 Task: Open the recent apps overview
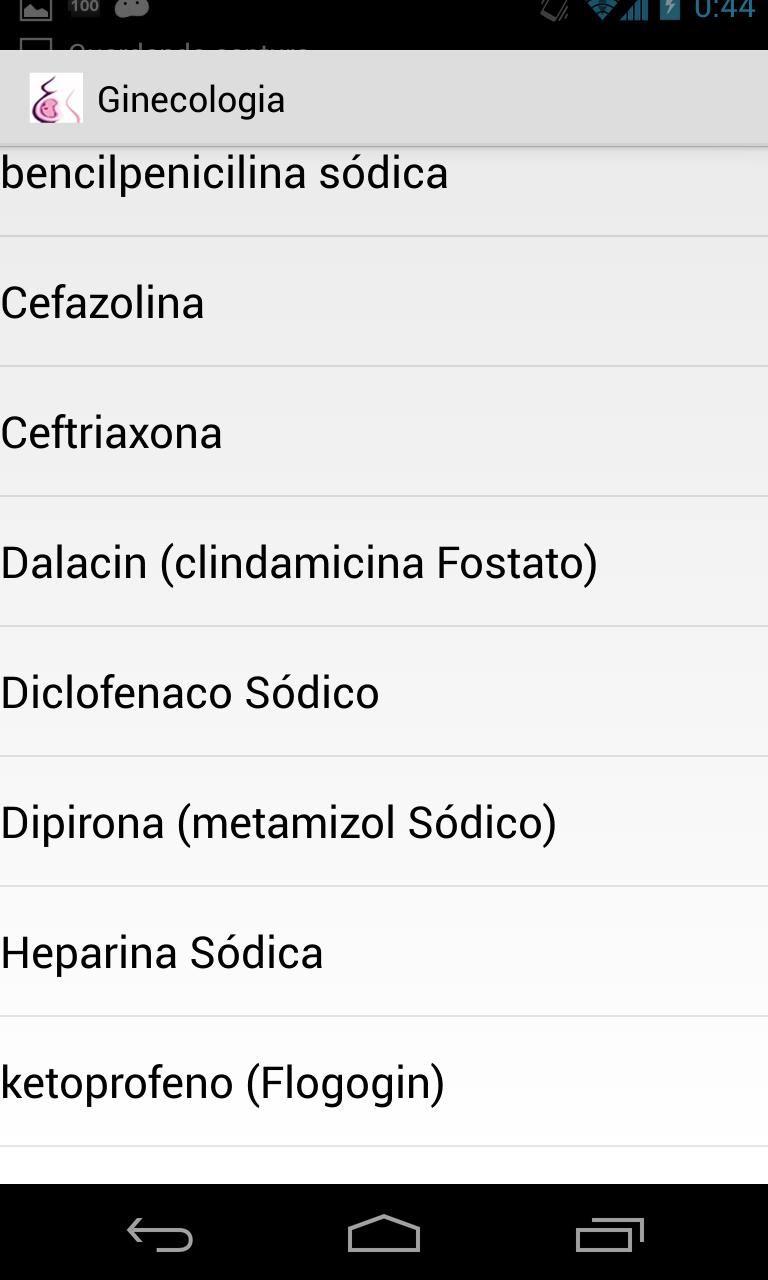tap(609, 1236)
